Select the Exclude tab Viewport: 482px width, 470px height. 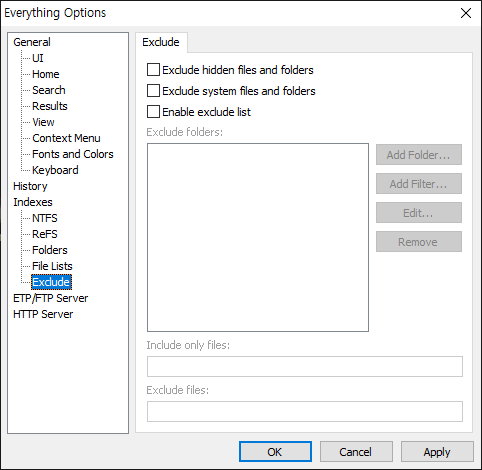(161, 42)
